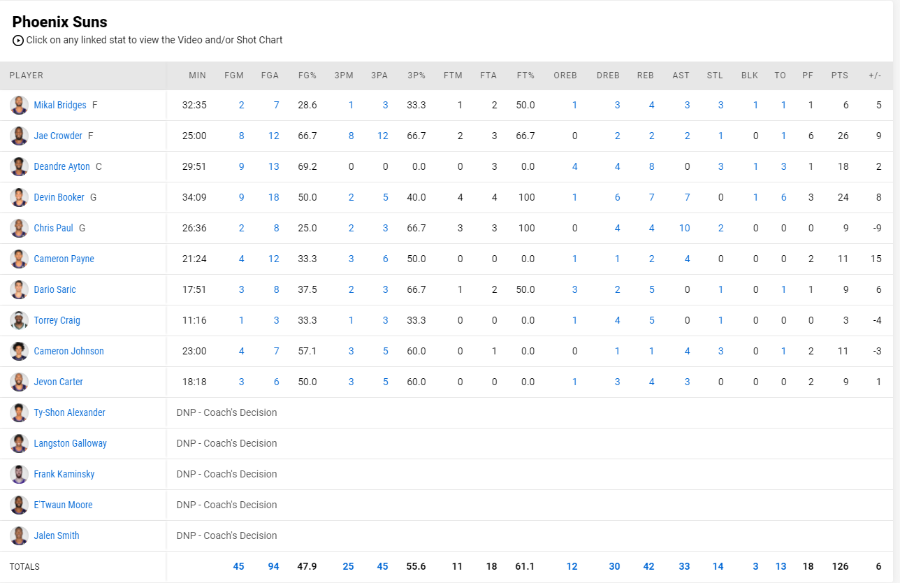The image size is (900, 583).
Task: Click the play-circle icon beside the video hint
Action: point(18,40)
